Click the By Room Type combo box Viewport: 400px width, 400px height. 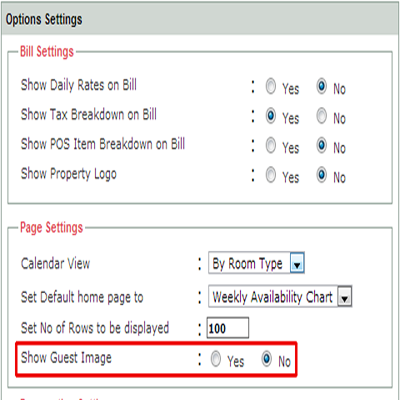point(256,263)
